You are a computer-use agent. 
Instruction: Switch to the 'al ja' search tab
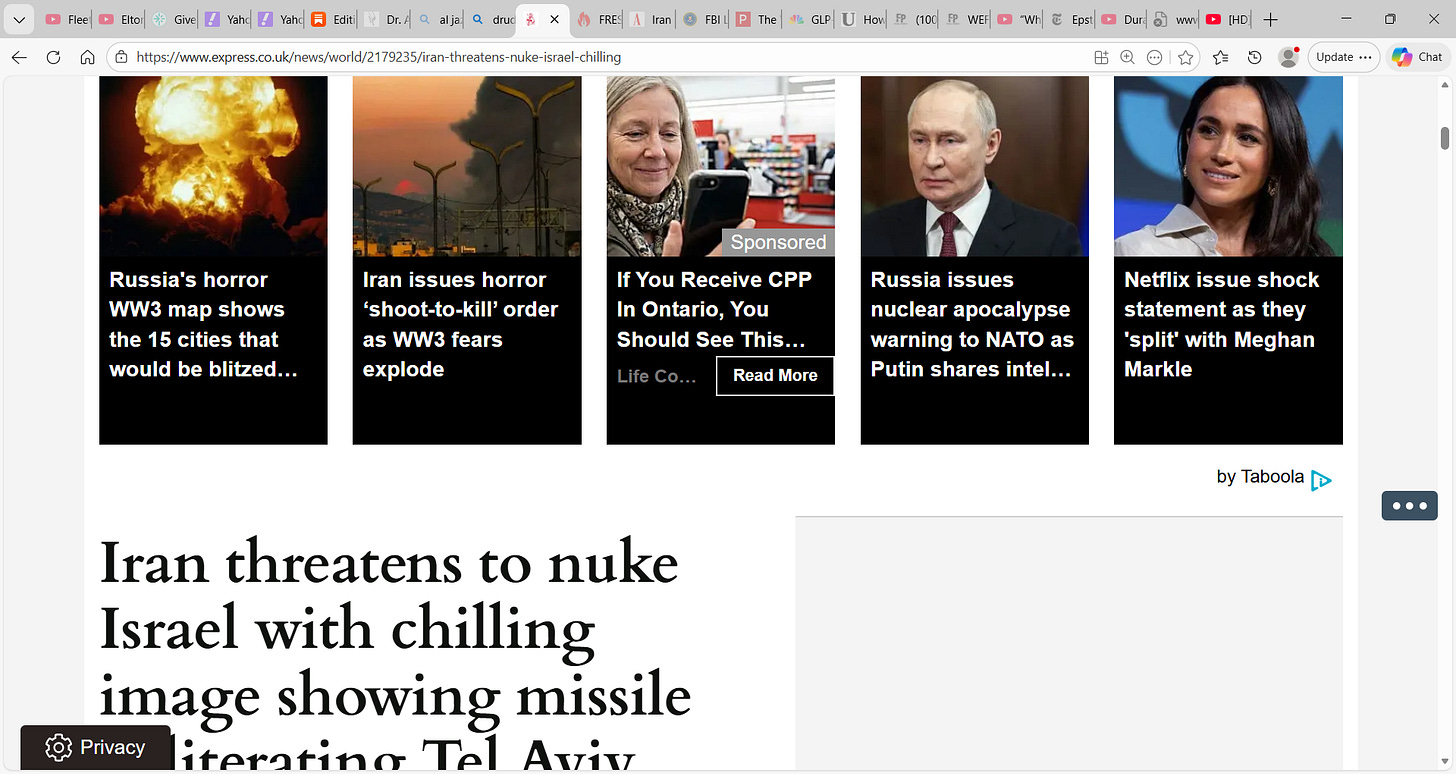(437, 19)
